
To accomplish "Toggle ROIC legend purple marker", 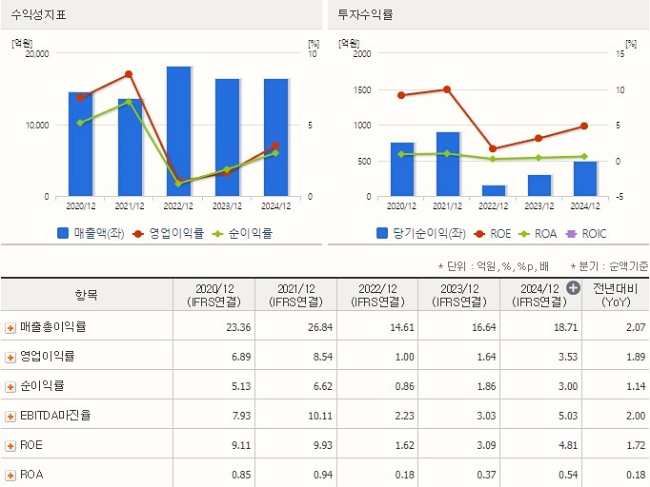I will (x=571, y=234).
